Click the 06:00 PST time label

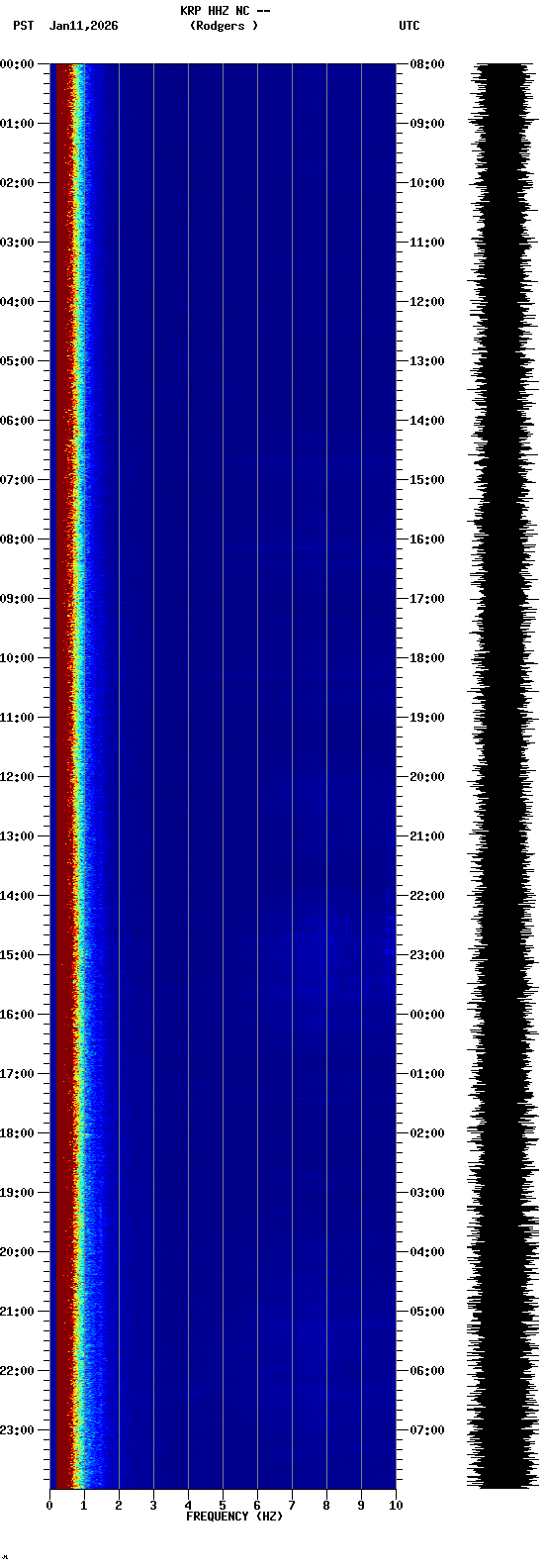pos(17,421)
